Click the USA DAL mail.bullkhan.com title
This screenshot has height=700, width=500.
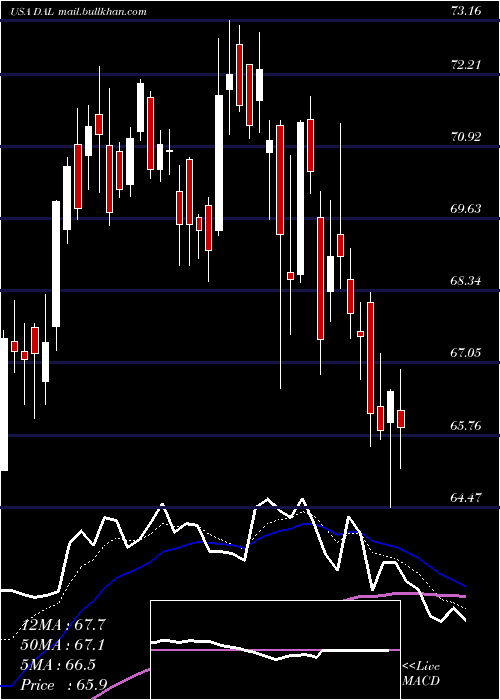tap(79, 12)
